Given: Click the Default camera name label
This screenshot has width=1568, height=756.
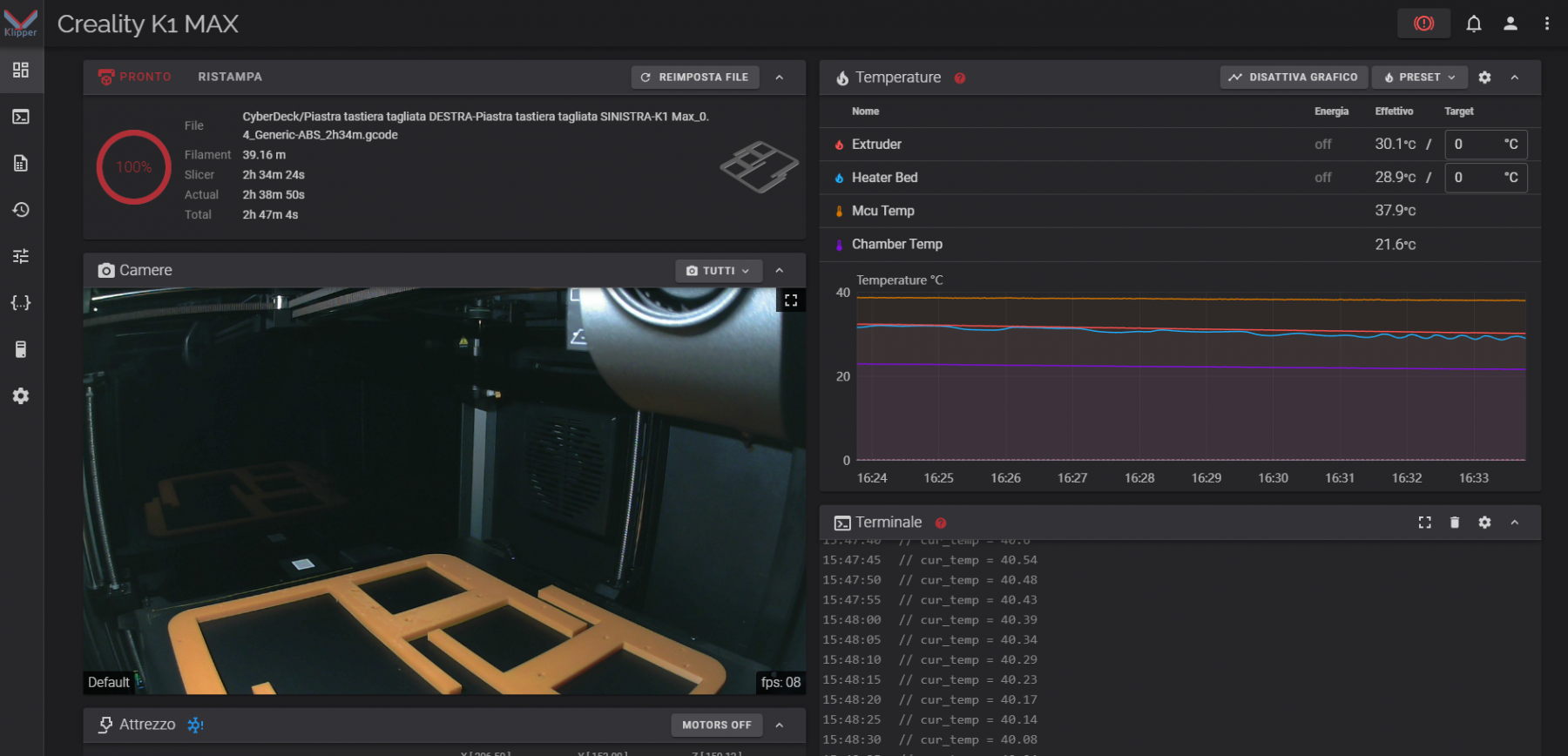Looking at the screenshot, I should pos(109,683).
